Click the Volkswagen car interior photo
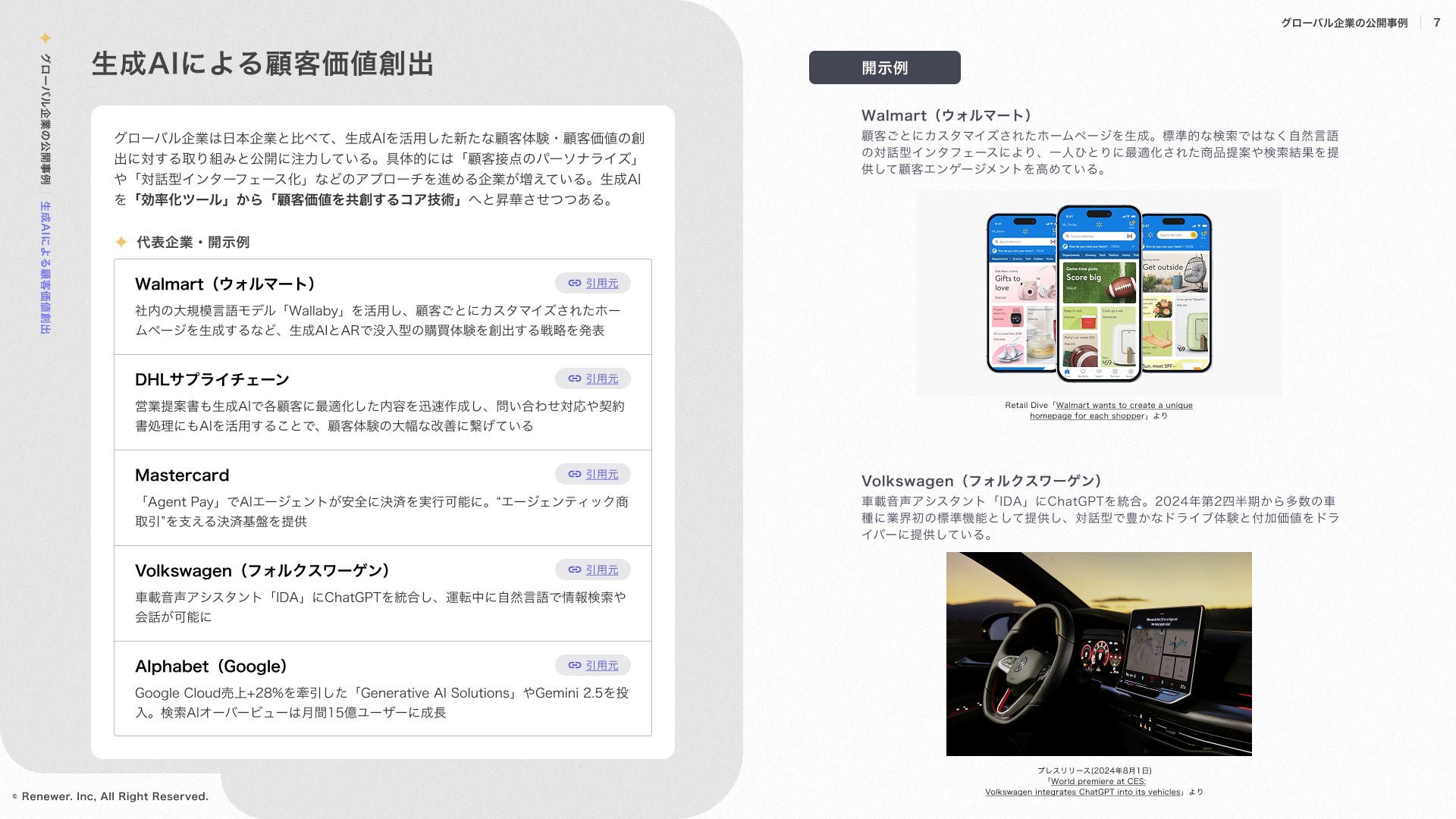1456x819 pixels. point(1099,654)
